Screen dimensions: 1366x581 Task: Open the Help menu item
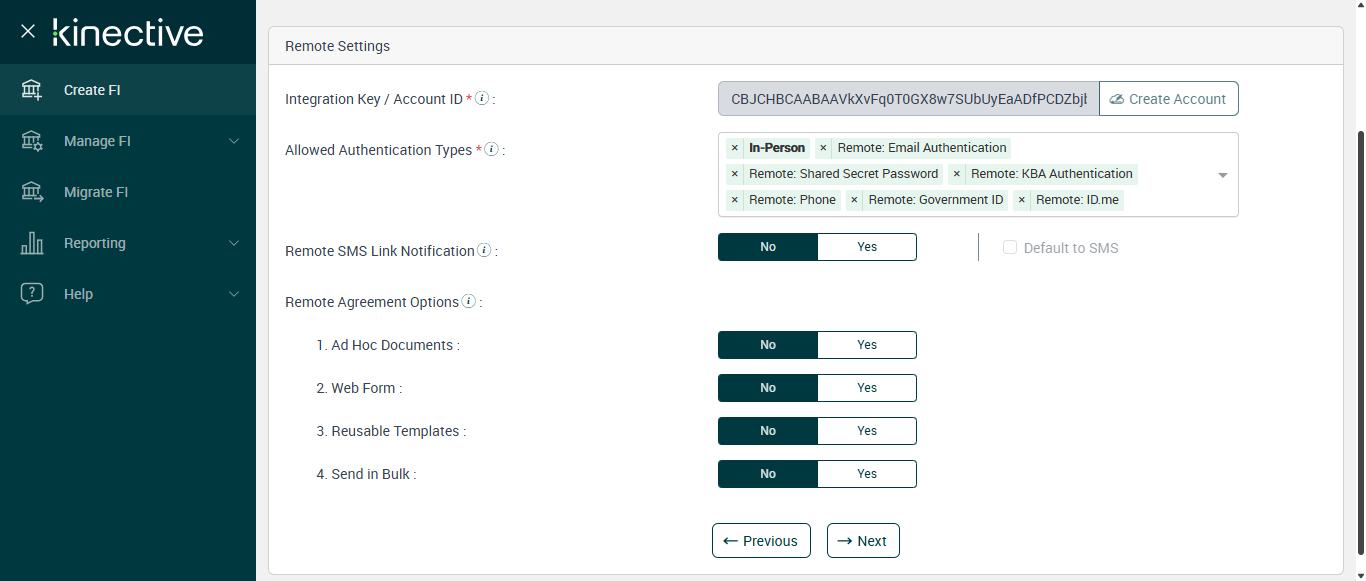click(x=78, y=294)
